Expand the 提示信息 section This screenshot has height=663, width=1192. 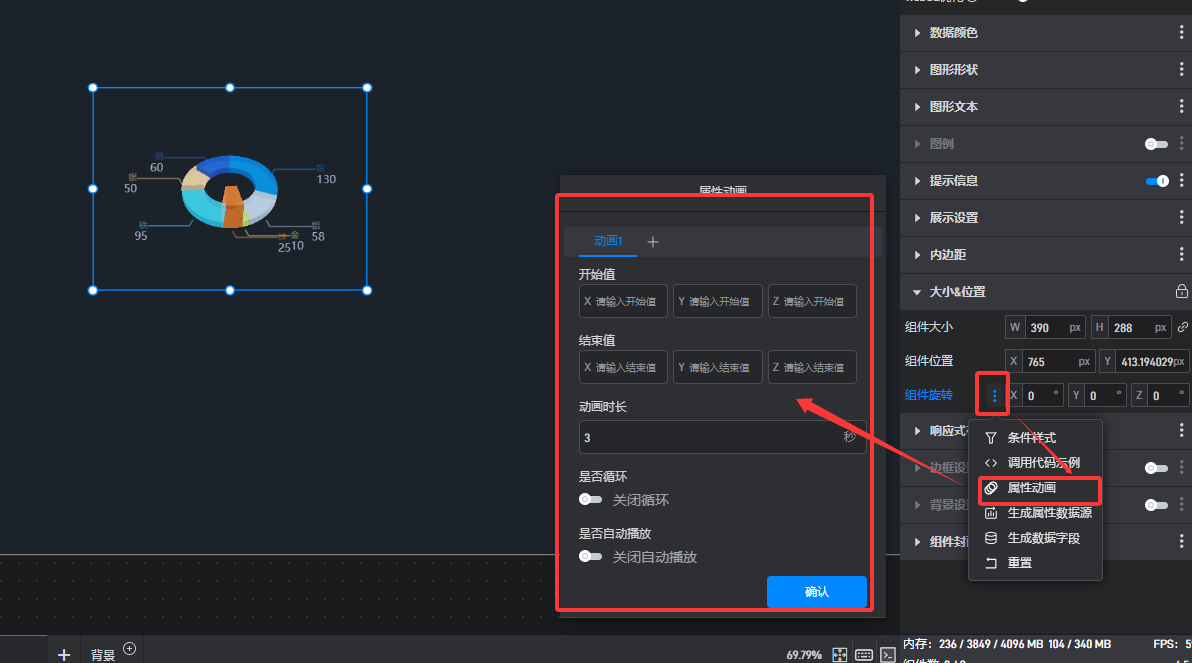917,181
